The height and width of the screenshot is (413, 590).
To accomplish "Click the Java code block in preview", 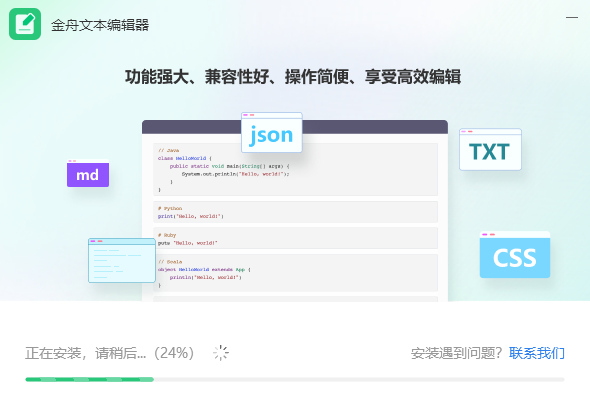I will (x=295, y=169).
